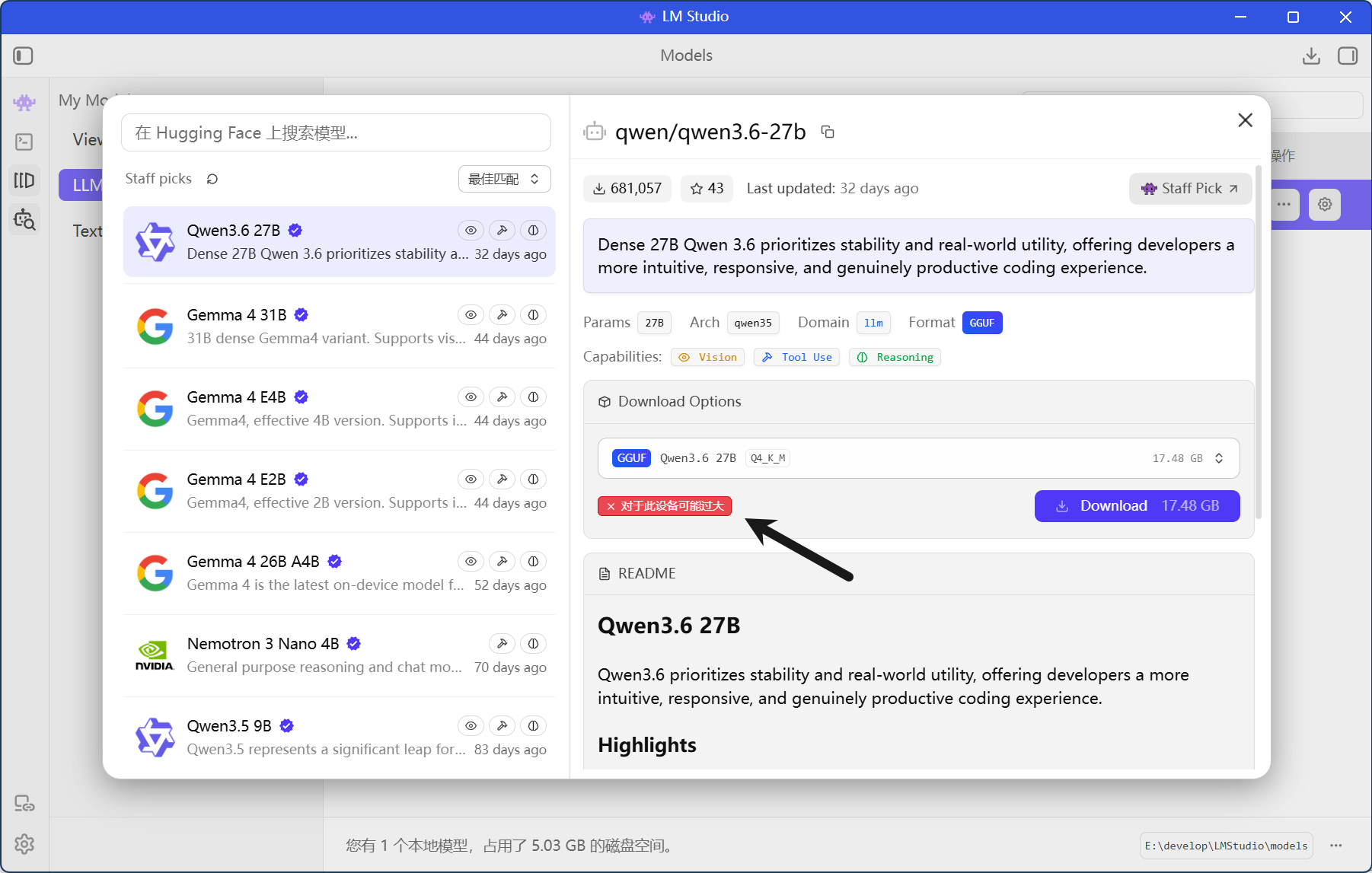Click the link/server icon above settings
1372x873 pixels.
pos(24,804)
